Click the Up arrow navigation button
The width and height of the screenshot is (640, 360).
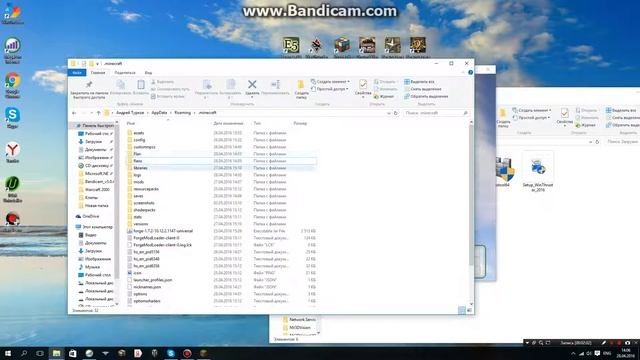[98, 113]
